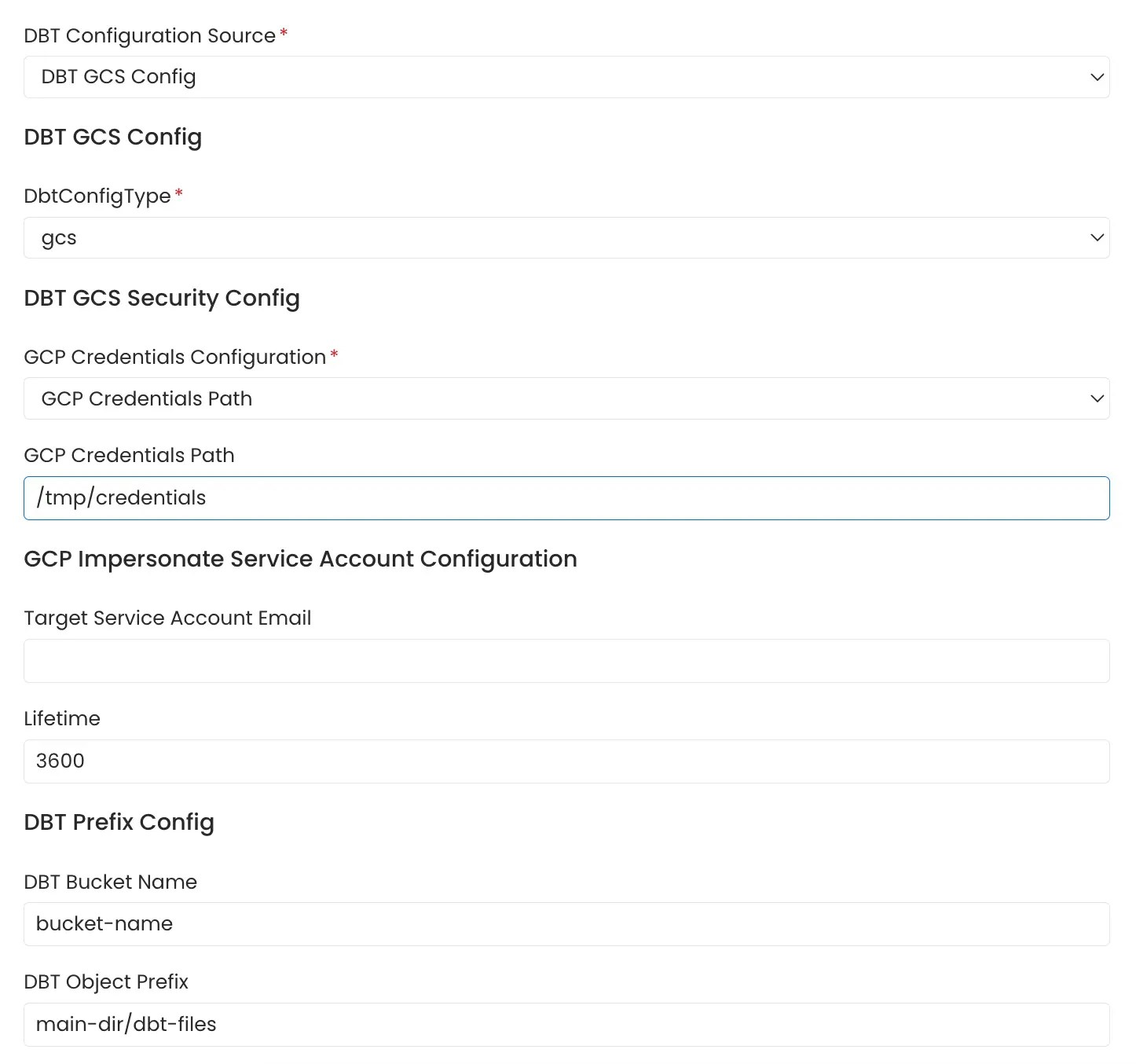This screenshot has height=1064, width=1136.
Task: Click the chevron on DBT Configuration Source
Action: click(x=1097, y=77)
